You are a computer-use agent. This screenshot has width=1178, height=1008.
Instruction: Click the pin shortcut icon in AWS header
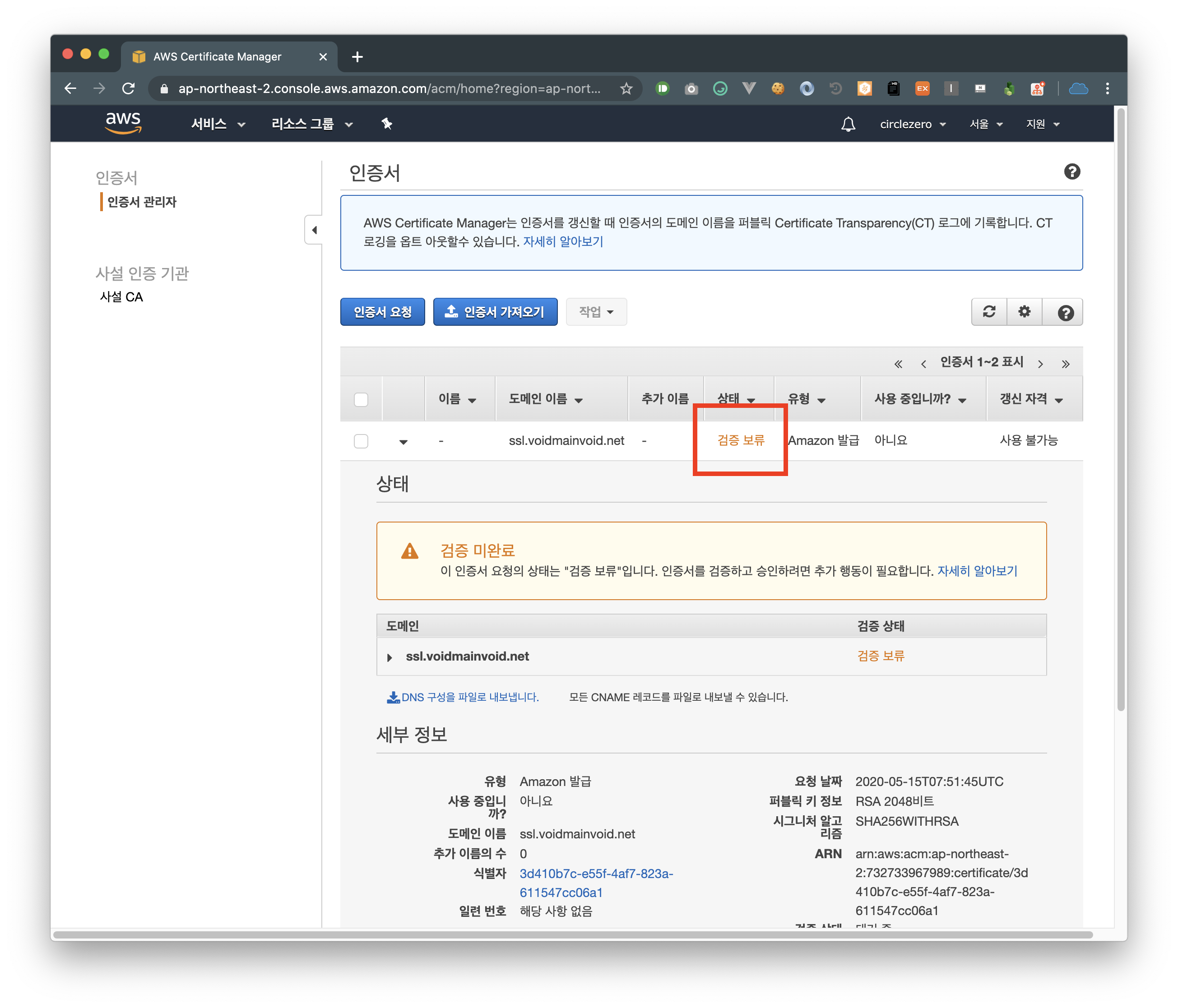tap(387, 124)
